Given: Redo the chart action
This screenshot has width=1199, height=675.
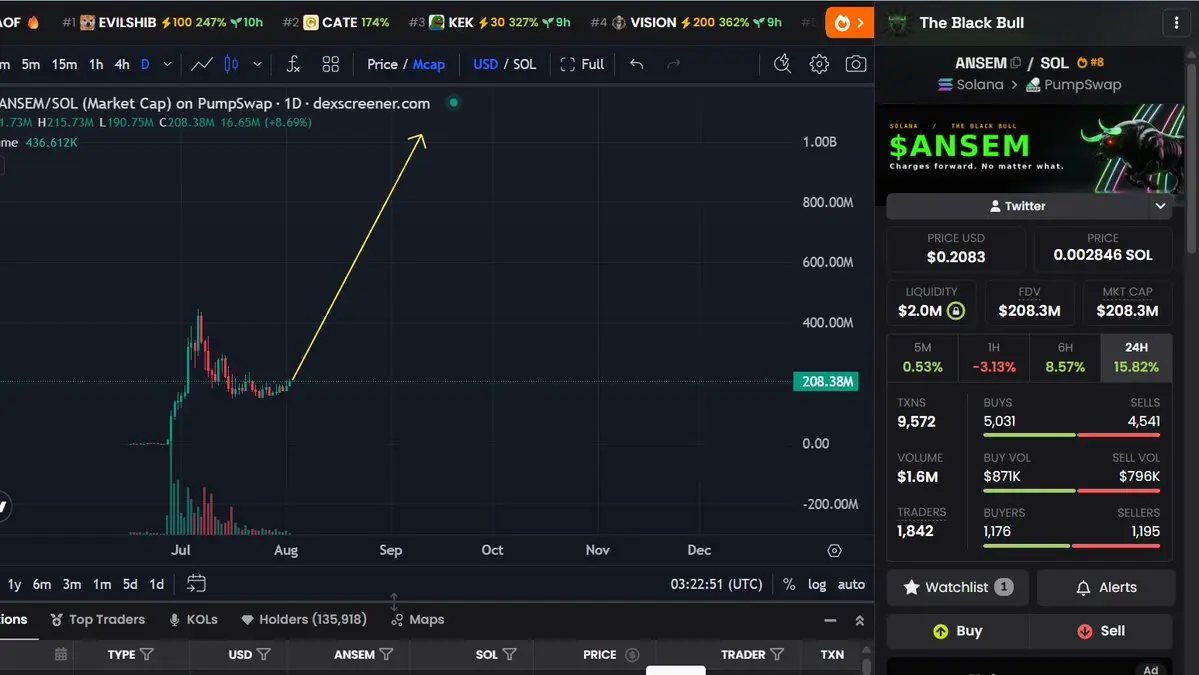Looking at the screenshot, I should [674, 64].
